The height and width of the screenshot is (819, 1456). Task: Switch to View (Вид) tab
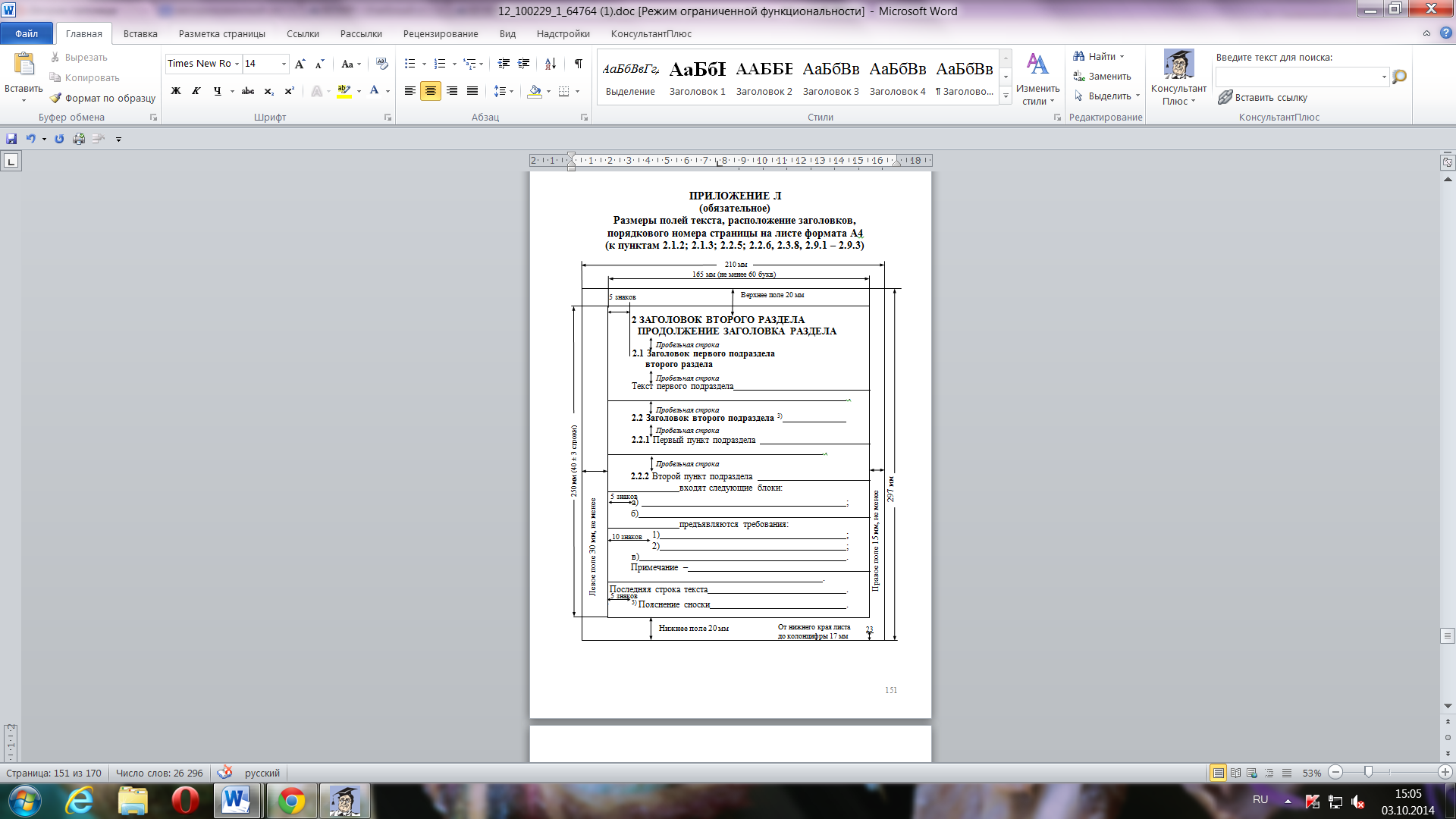tap(507, 33)
